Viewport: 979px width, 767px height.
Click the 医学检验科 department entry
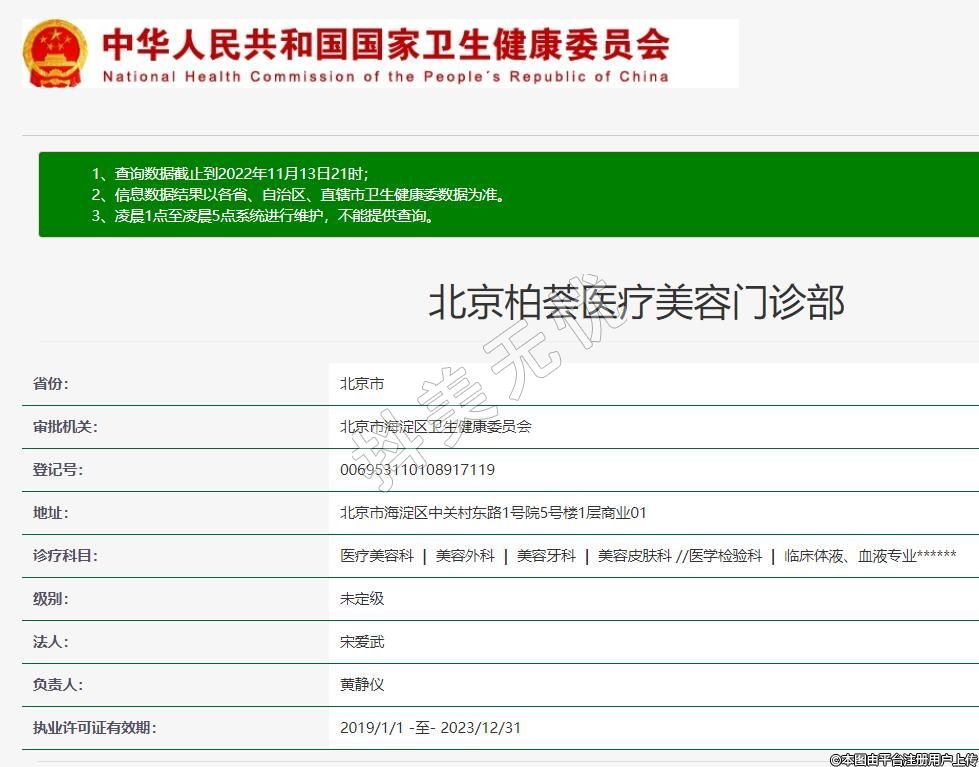tap(725, 556)
